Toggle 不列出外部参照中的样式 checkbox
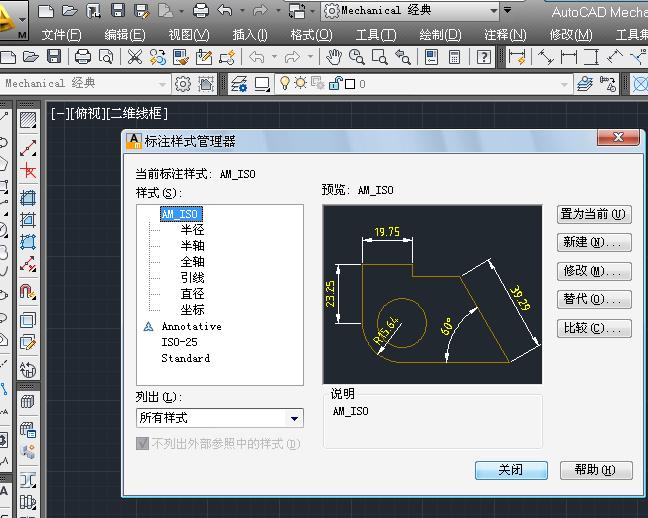648x518 pixels. pyautogui.click(x=142, y=444)
